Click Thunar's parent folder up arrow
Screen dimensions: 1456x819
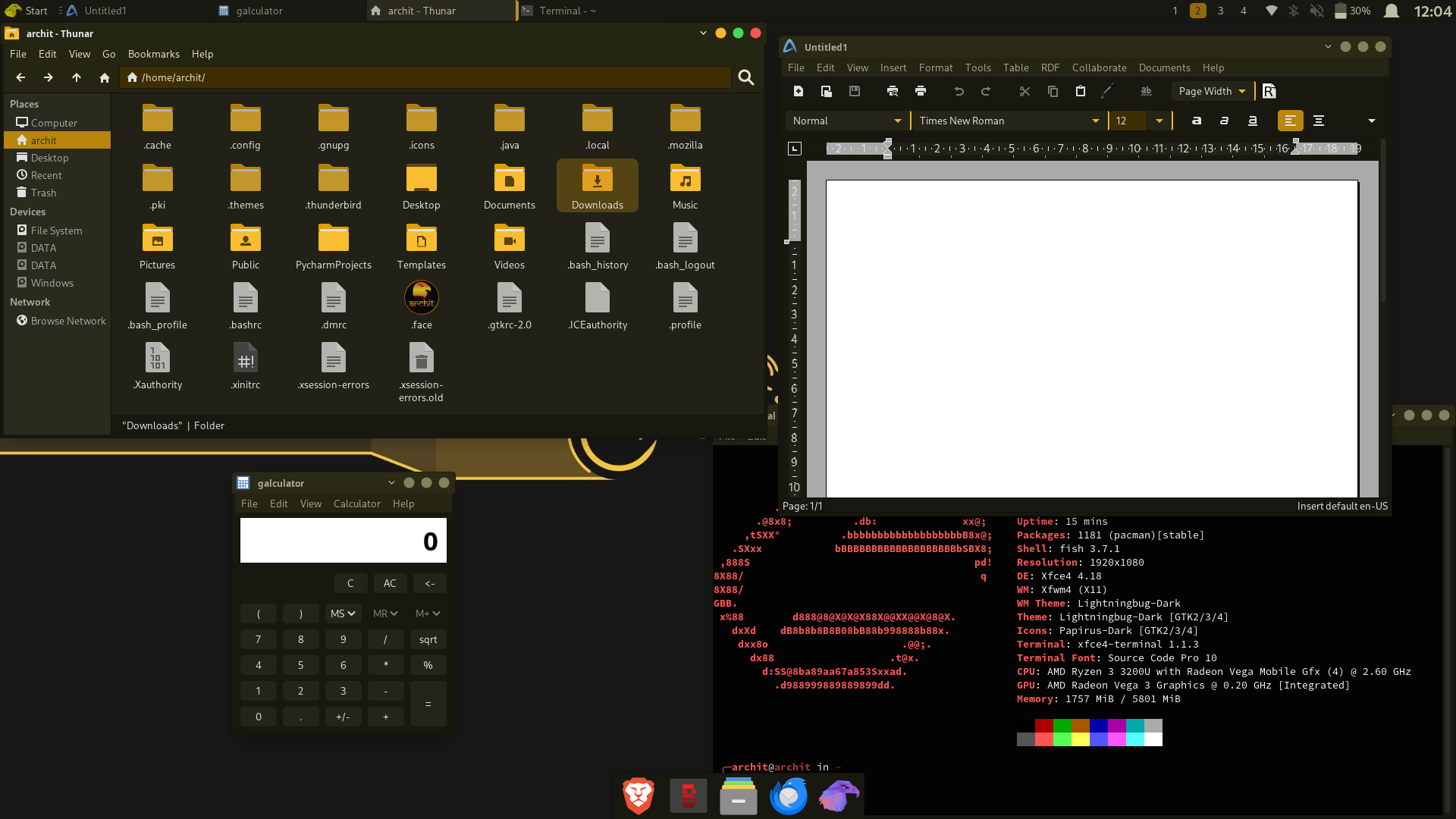click(77, 77)
